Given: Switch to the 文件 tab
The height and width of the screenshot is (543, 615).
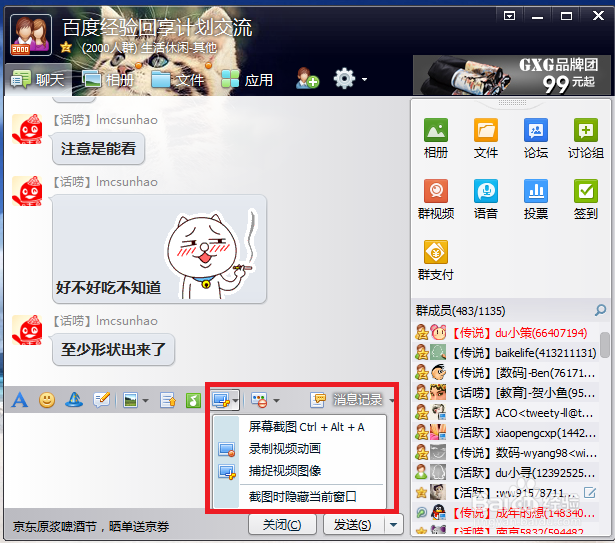Looking at the screenshot, I should tap(178, 80).
